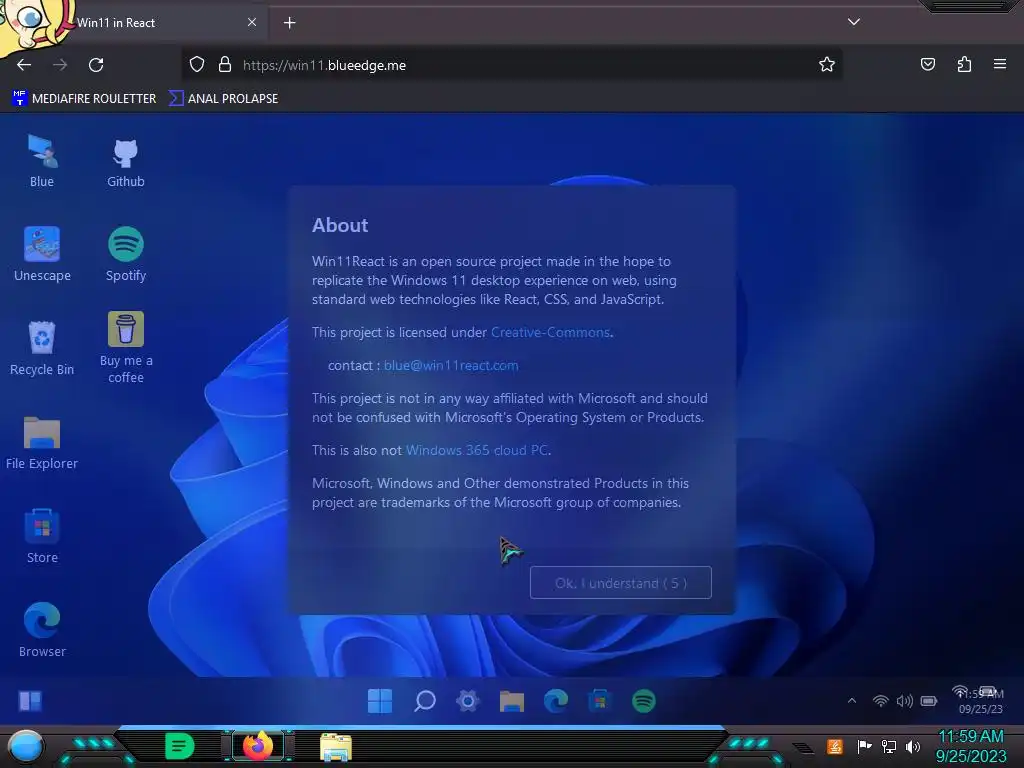Open green notes app in host taskbar
This screenshot has height=768, width=1024.
pos(179,746)
